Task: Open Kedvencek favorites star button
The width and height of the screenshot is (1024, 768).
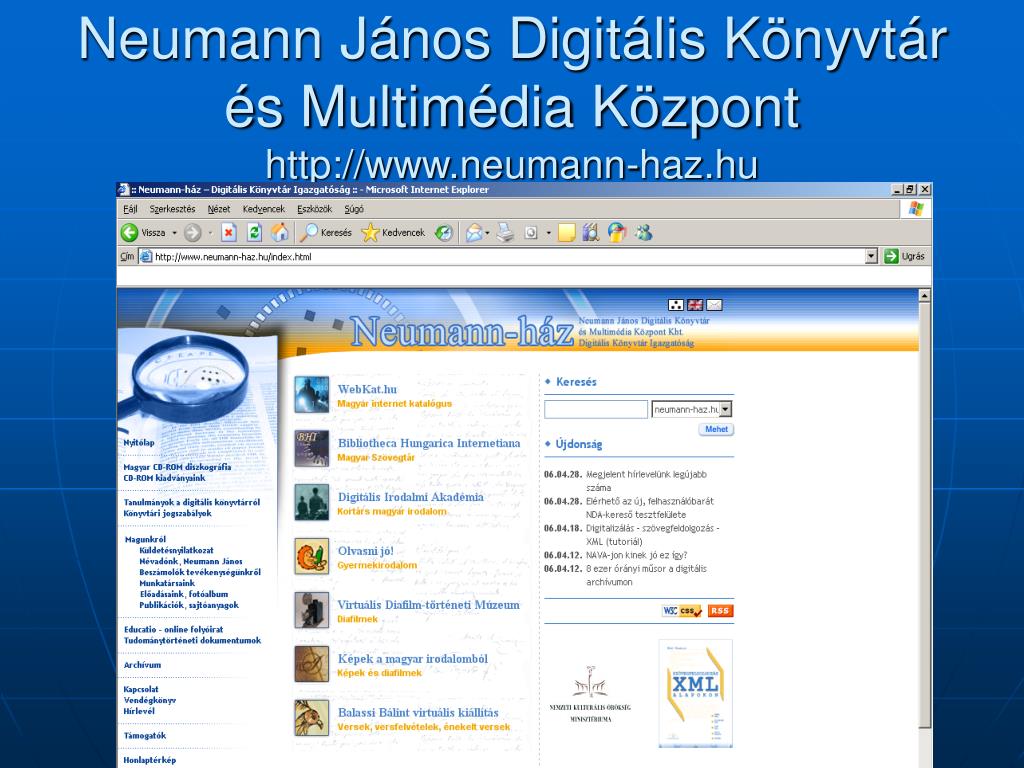Action: [392, 232]
